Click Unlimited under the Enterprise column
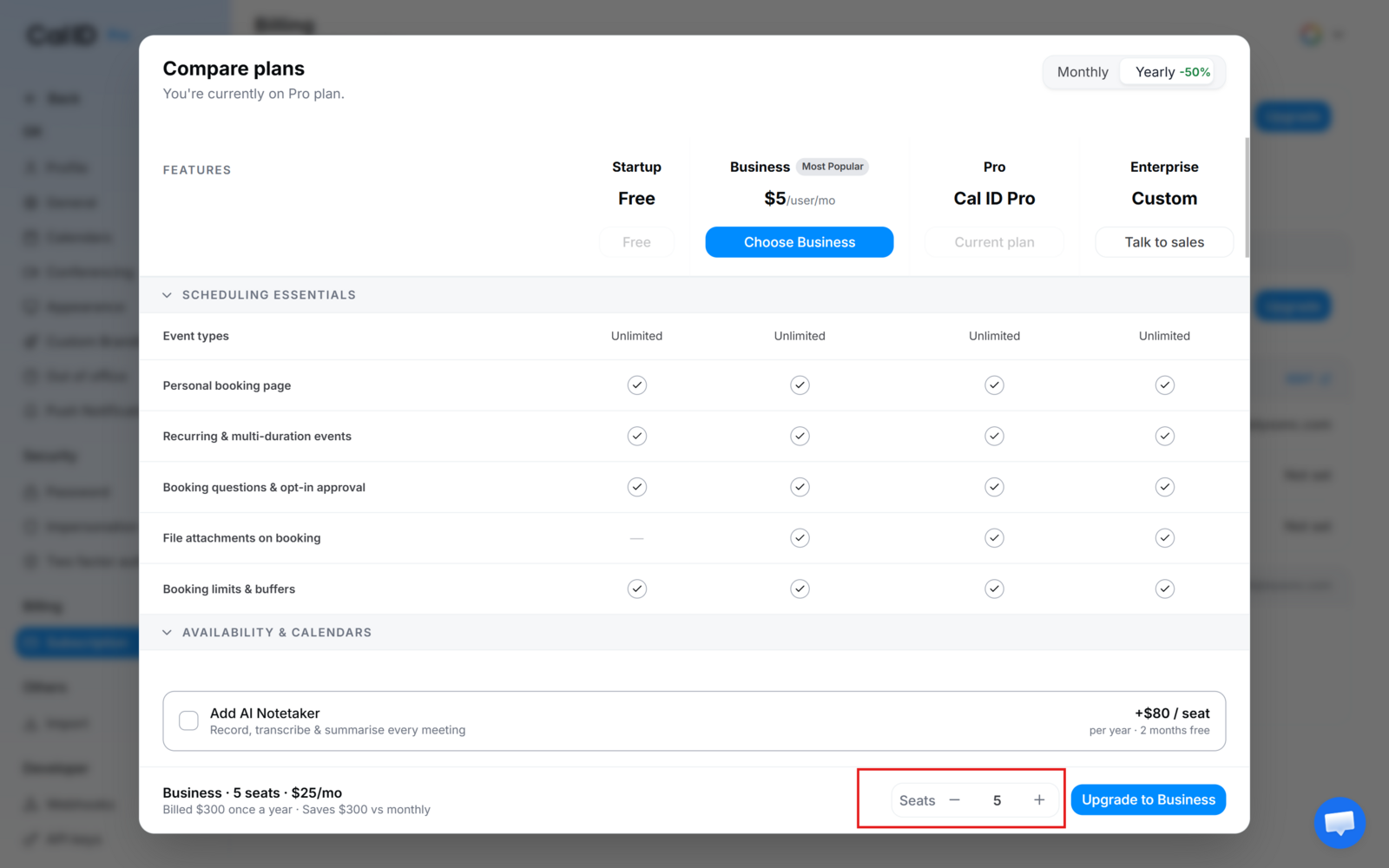The image size is (1389, 868). [x=1164, y=336]
